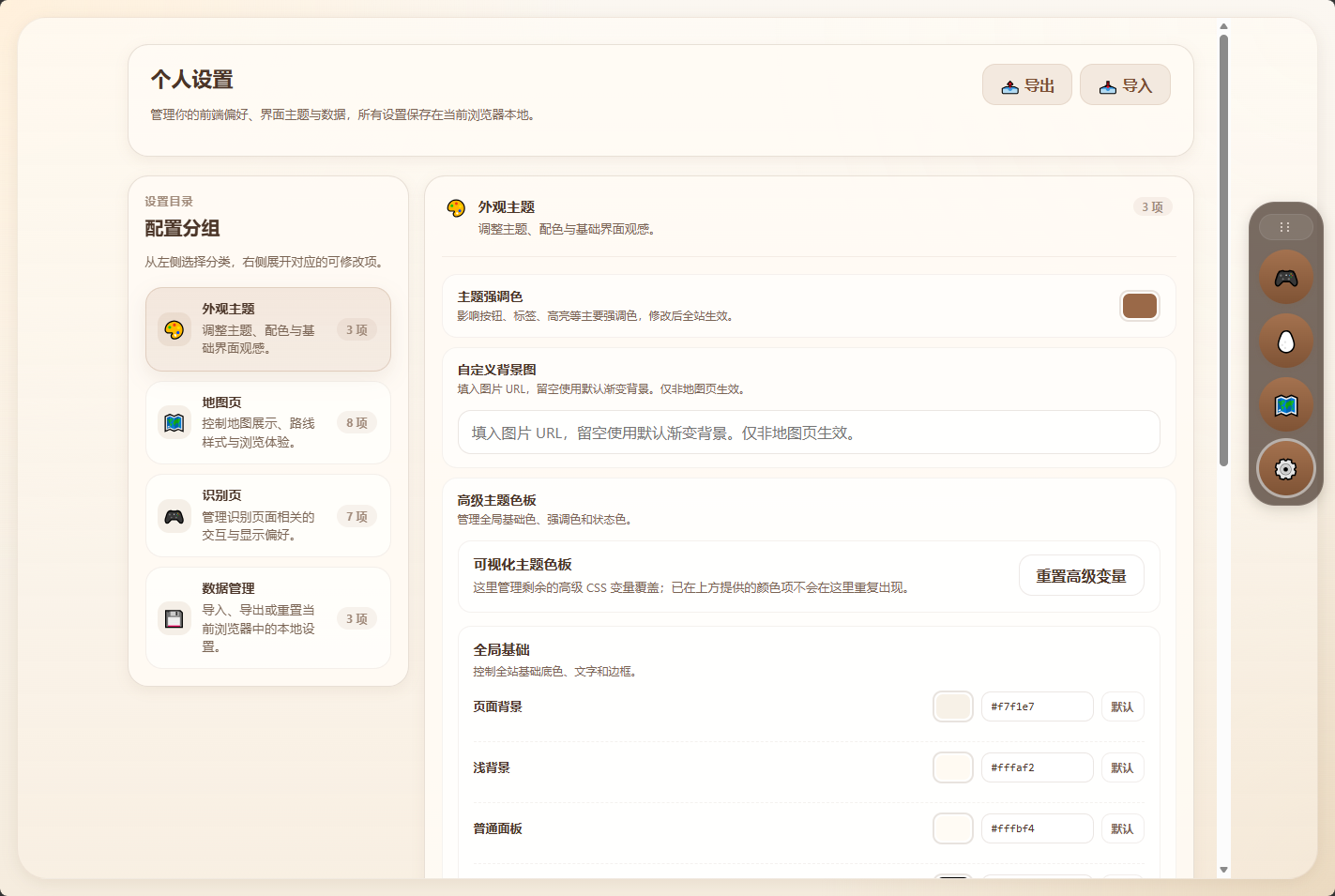1335x896 pixels.
Task: Click the floppy disk icon in 数据管理 card
Action: (174, 618)
